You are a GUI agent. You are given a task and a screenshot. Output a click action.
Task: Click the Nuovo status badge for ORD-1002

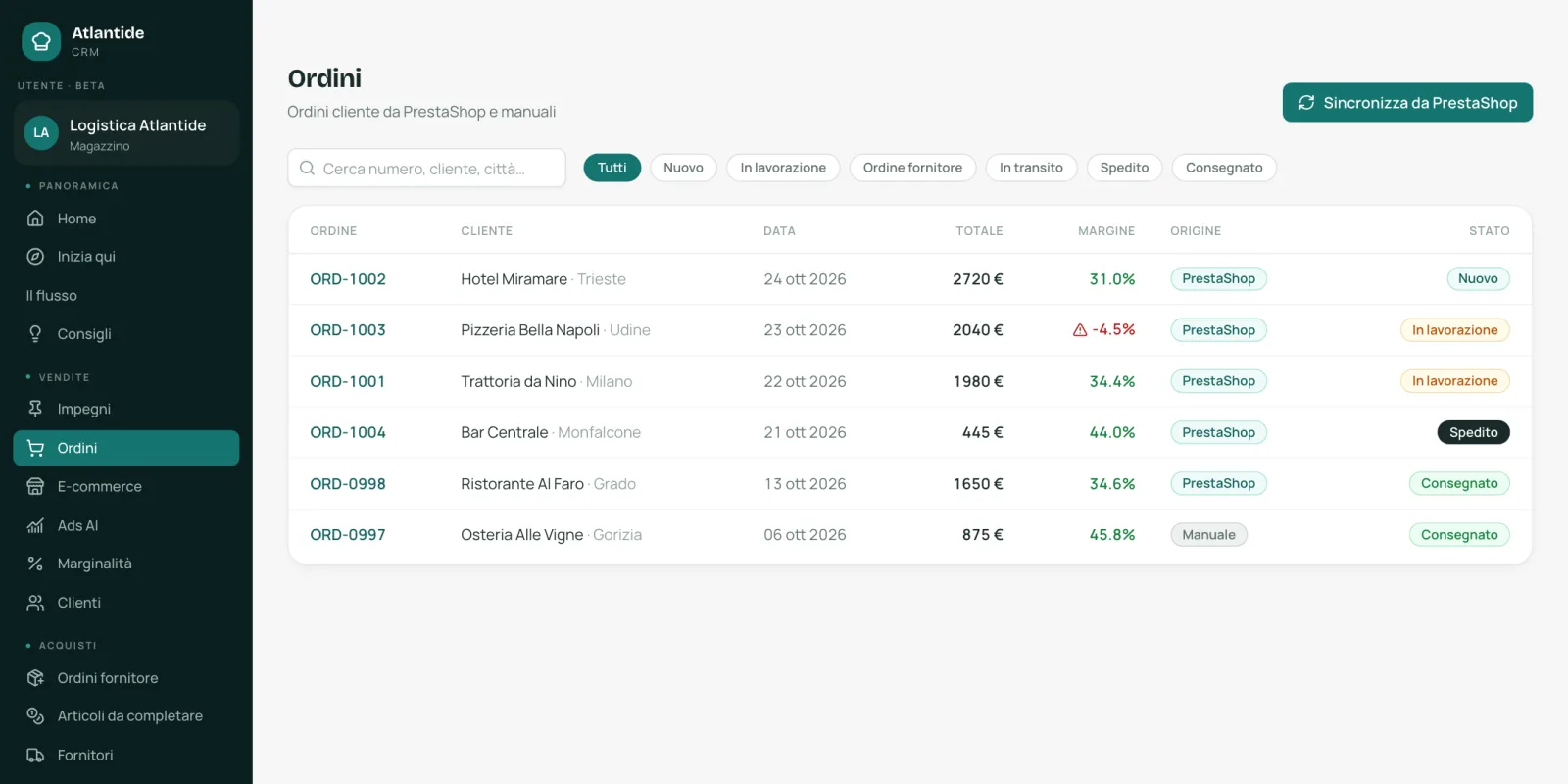tap(1478, 279)
